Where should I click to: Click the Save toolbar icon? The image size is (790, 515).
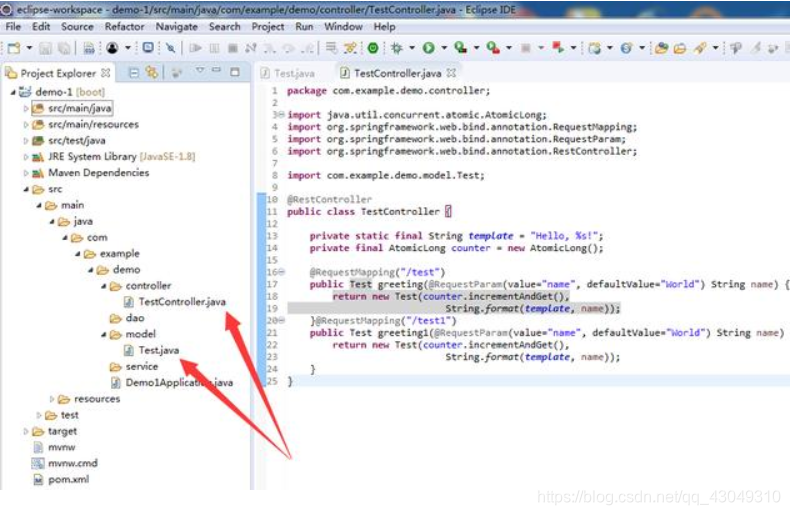point(45,48)
